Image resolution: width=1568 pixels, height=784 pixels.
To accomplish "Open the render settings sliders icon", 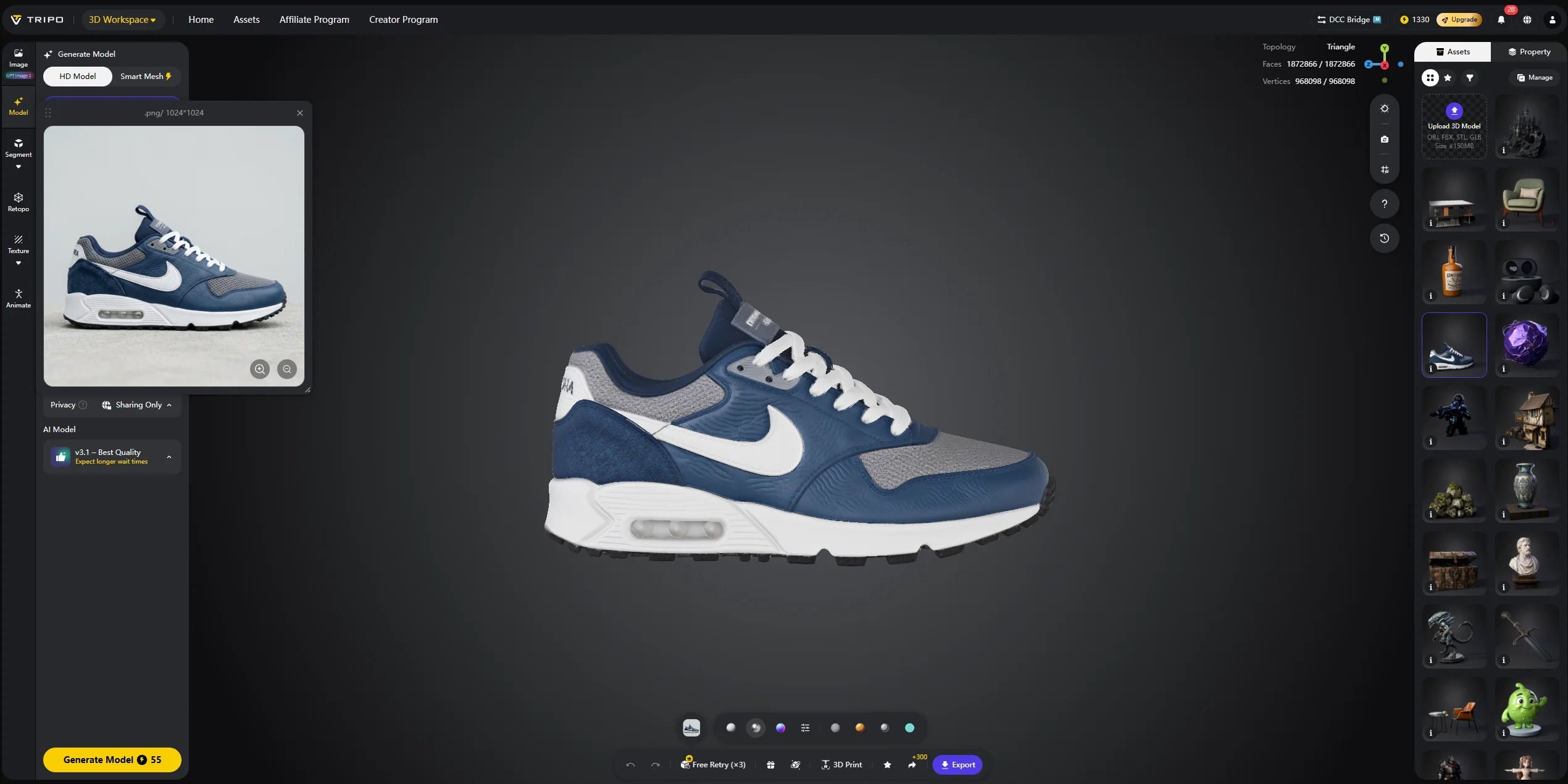I will click(805, 728).
